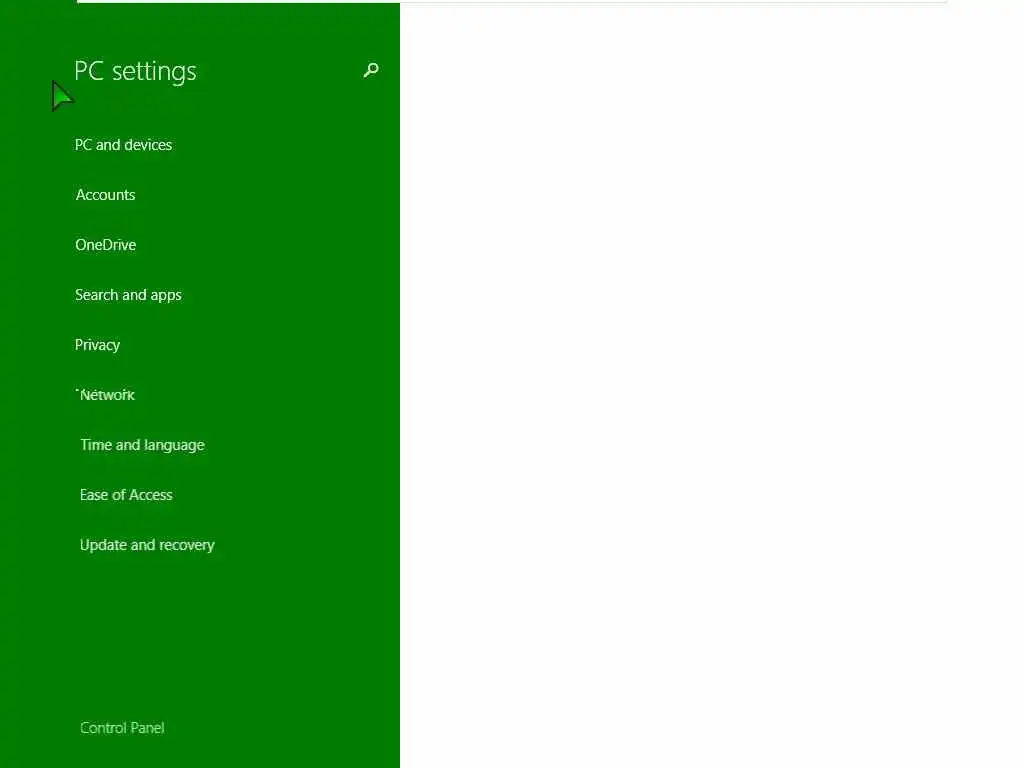Go to OneDrive settings
The image size is (1024, 768).
tap(106, 245)
